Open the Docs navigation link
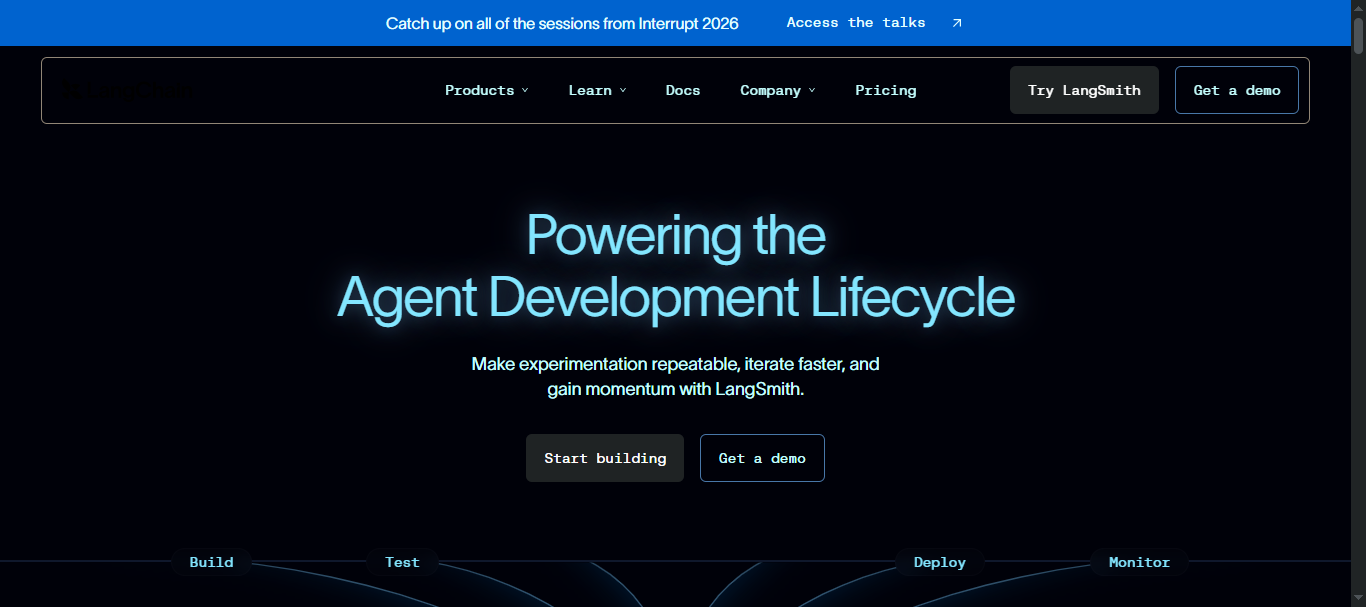The width and height of the screenshot is (1366, 607). [x=683, y=90]
